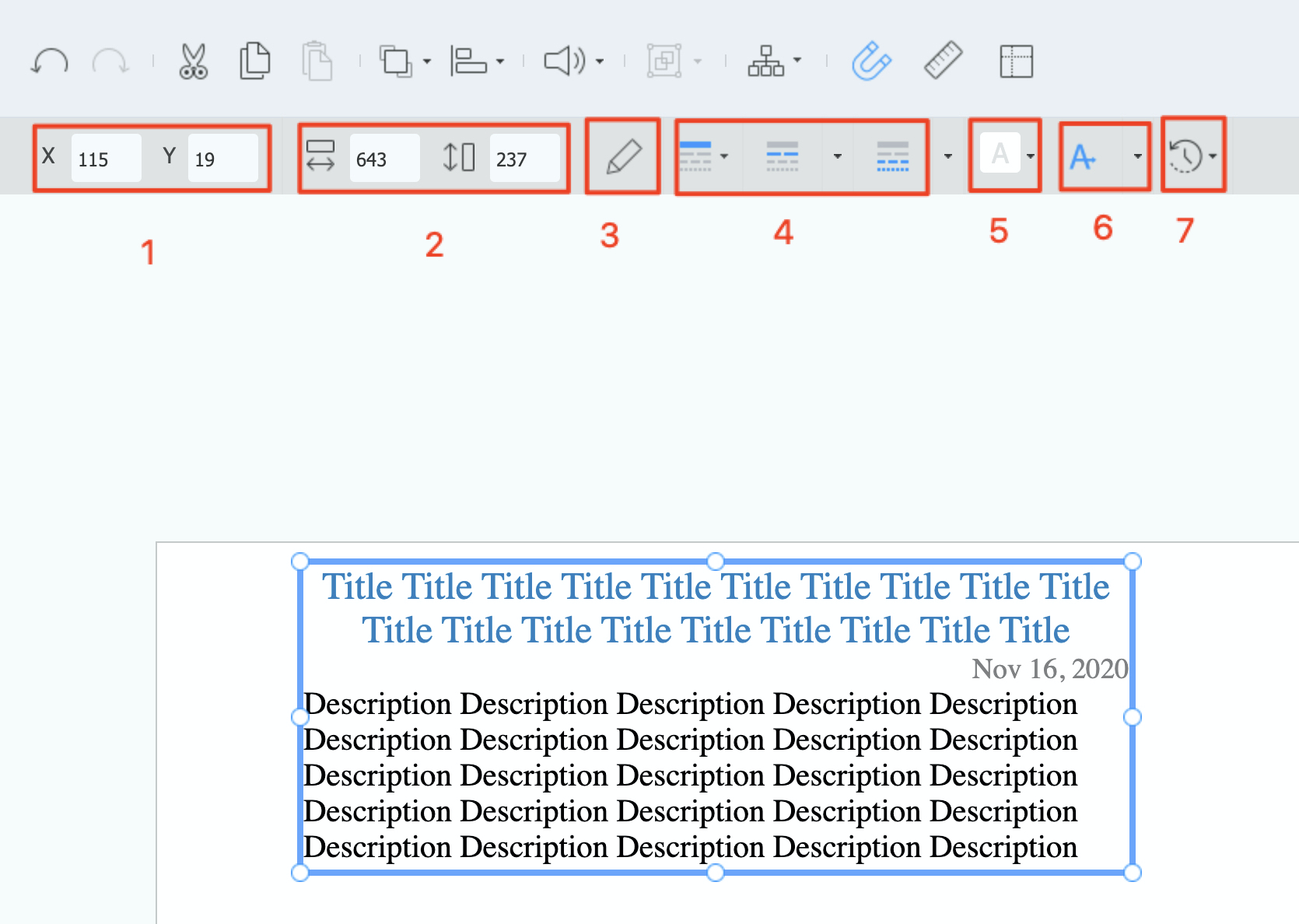Click the width field showing 643

coord(384,159)
